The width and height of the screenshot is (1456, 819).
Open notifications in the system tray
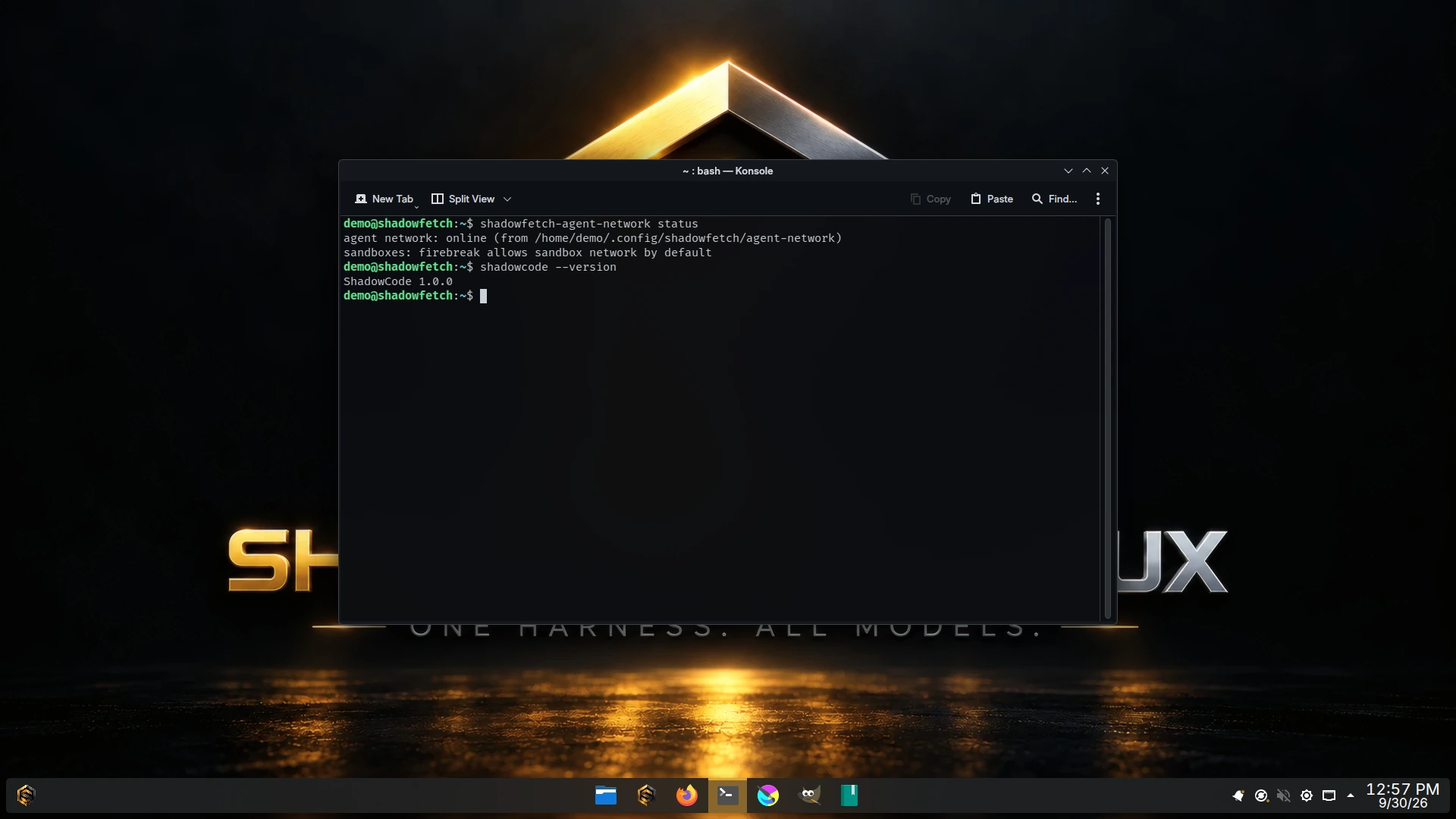click(x=1238, y=795)
